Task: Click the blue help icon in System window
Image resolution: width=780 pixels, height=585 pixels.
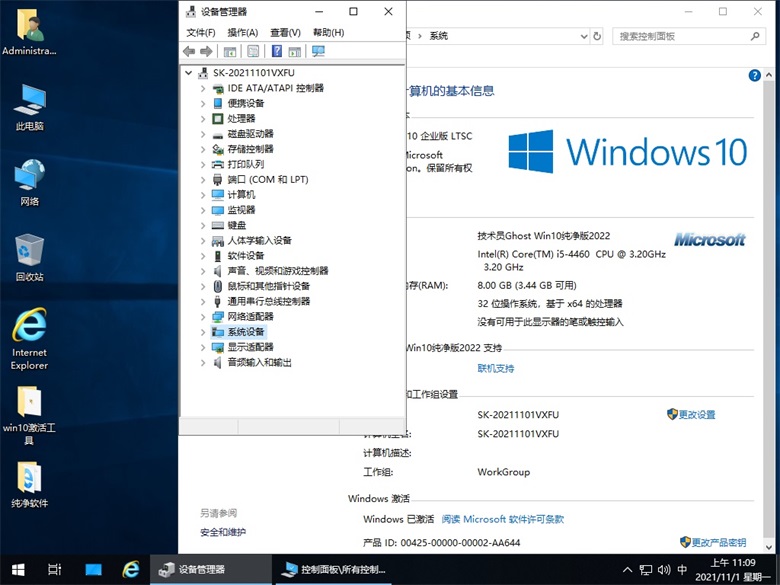Action: (x=755, y=75)
